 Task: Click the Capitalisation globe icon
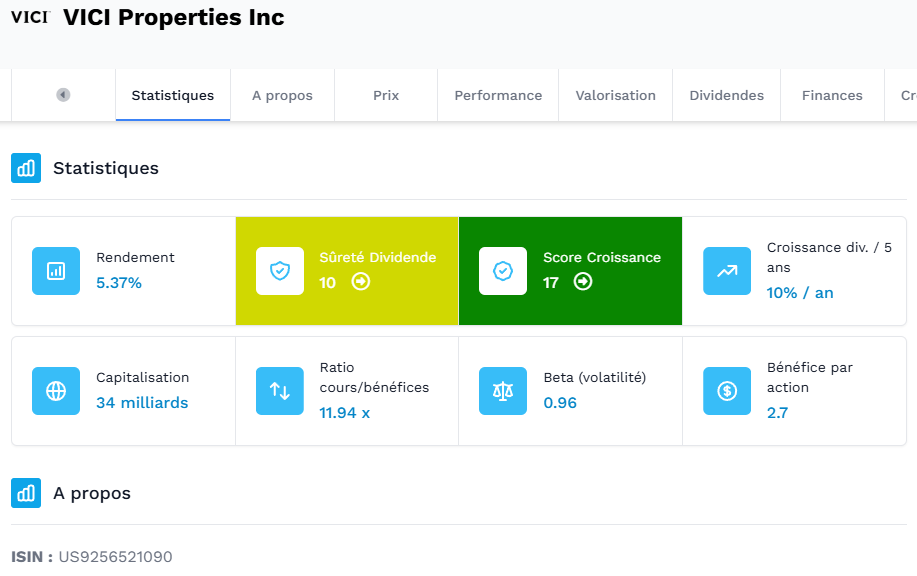(56, 391)
